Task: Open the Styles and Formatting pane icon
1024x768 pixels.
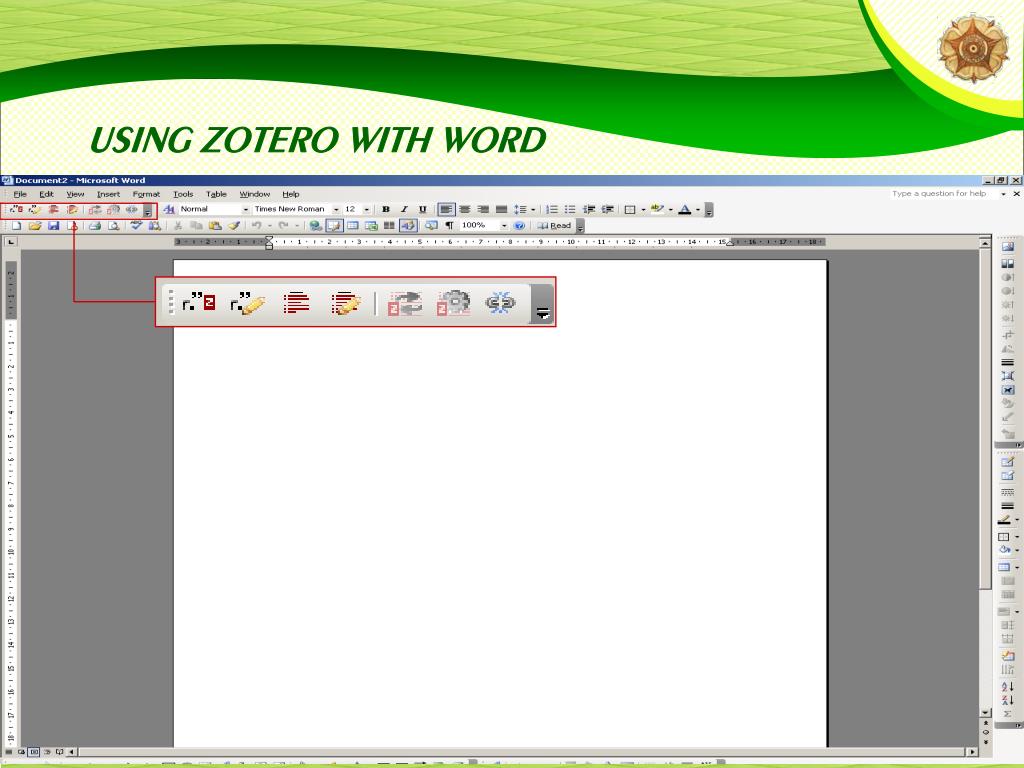Action: pyautogui.click(x=169, y=210)
